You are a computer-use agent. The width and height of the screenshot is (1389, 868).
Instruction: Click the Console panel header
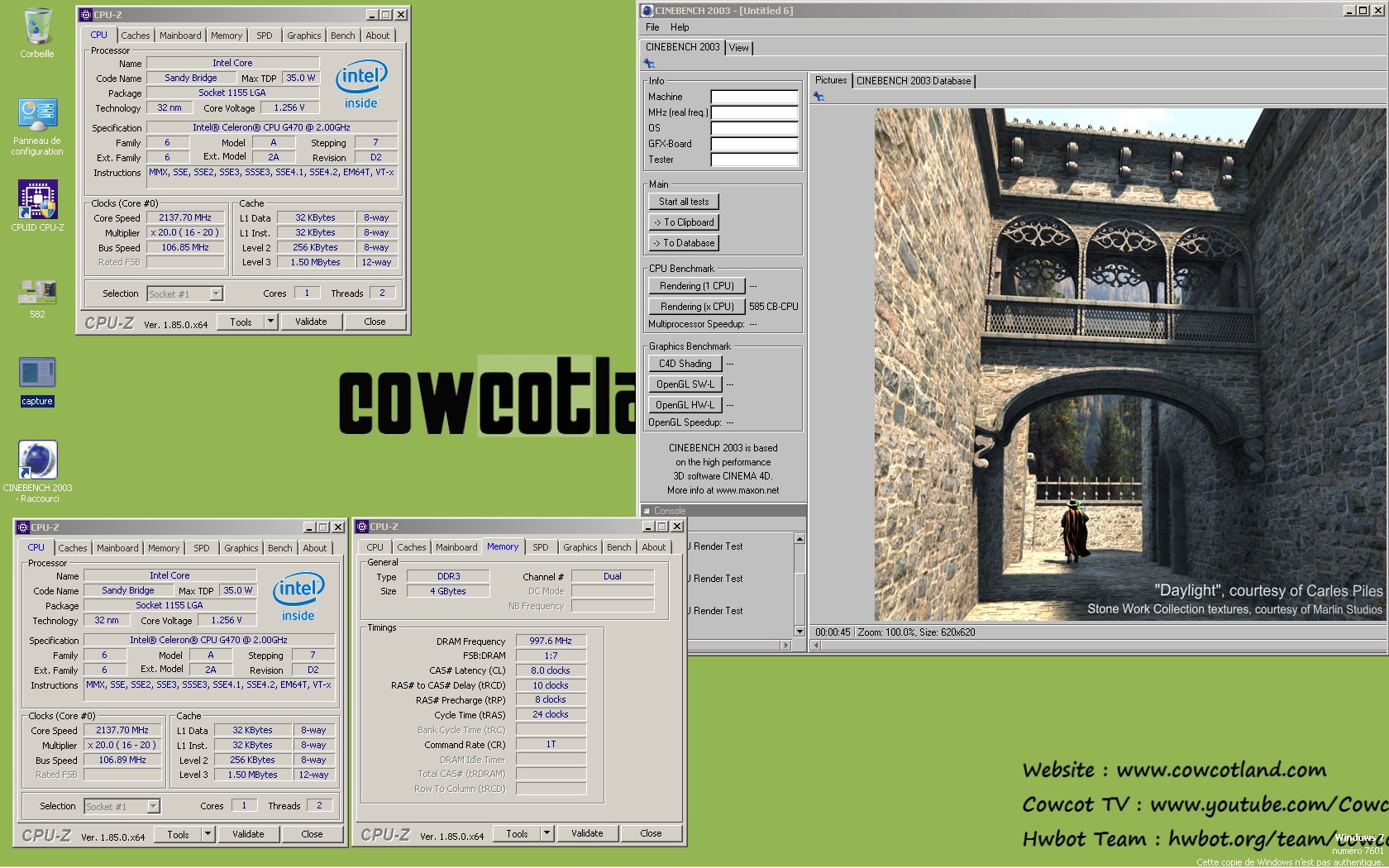723,511
